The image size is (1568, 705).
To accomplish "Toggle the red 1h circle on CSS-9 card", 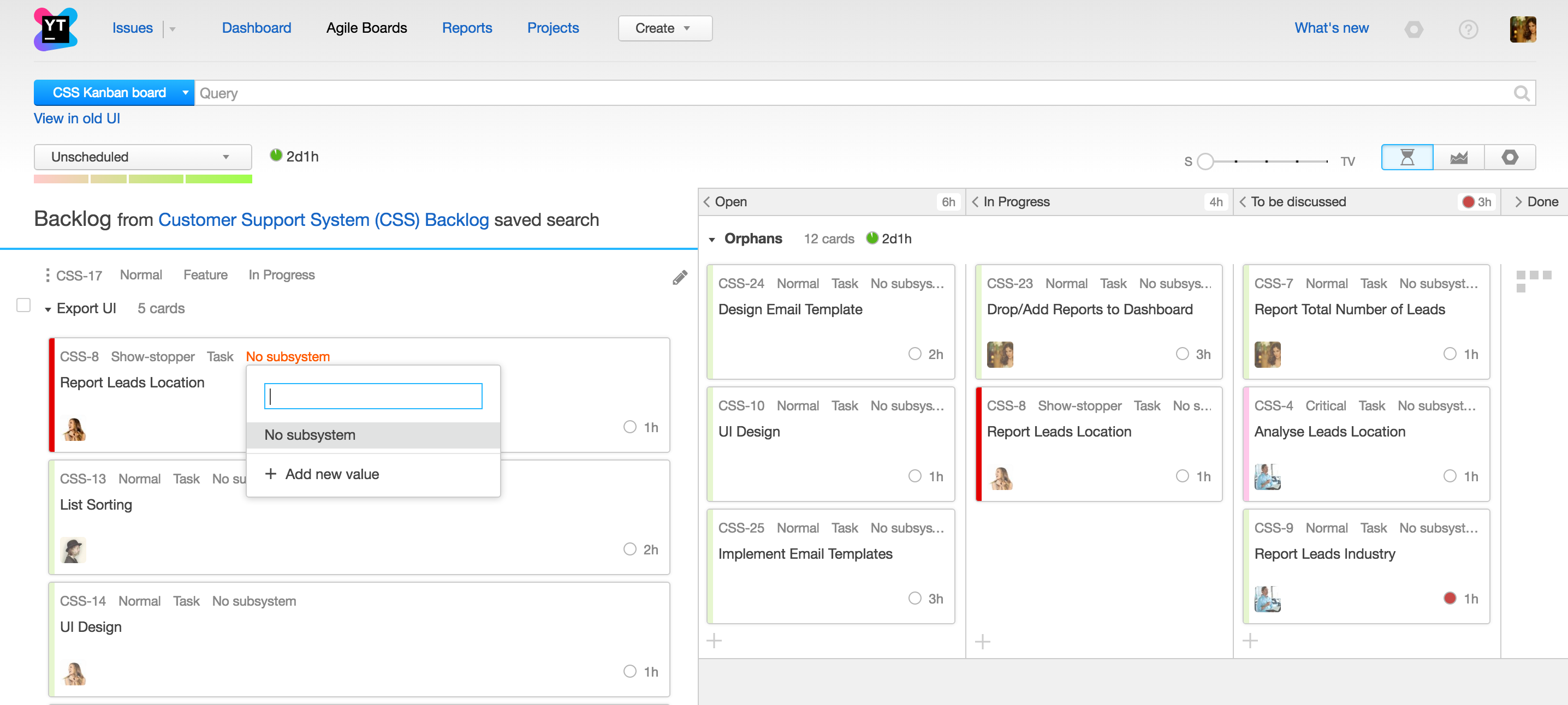I will point(1450,598).
